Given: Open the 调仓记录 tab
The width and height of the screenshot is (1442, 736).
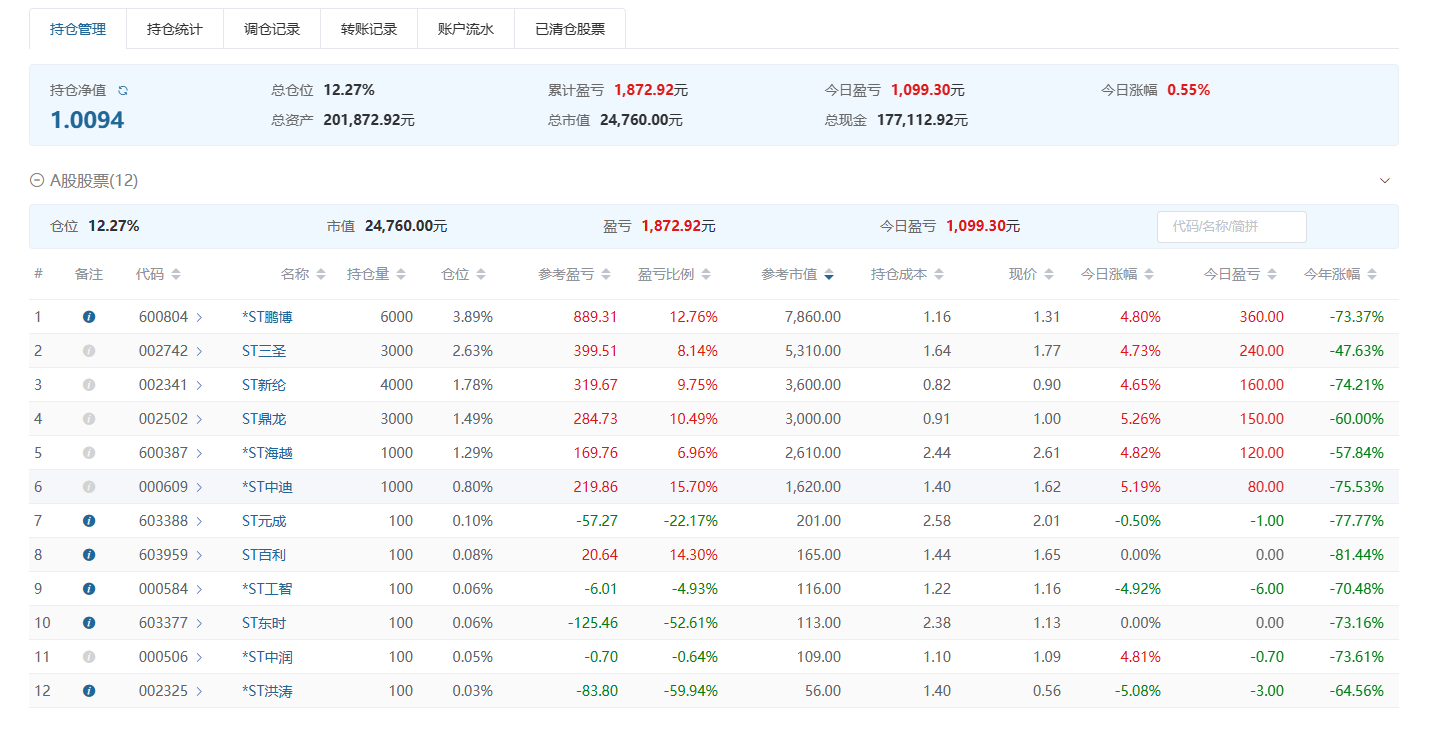Looking at the screenshot, I should (272, 29).
